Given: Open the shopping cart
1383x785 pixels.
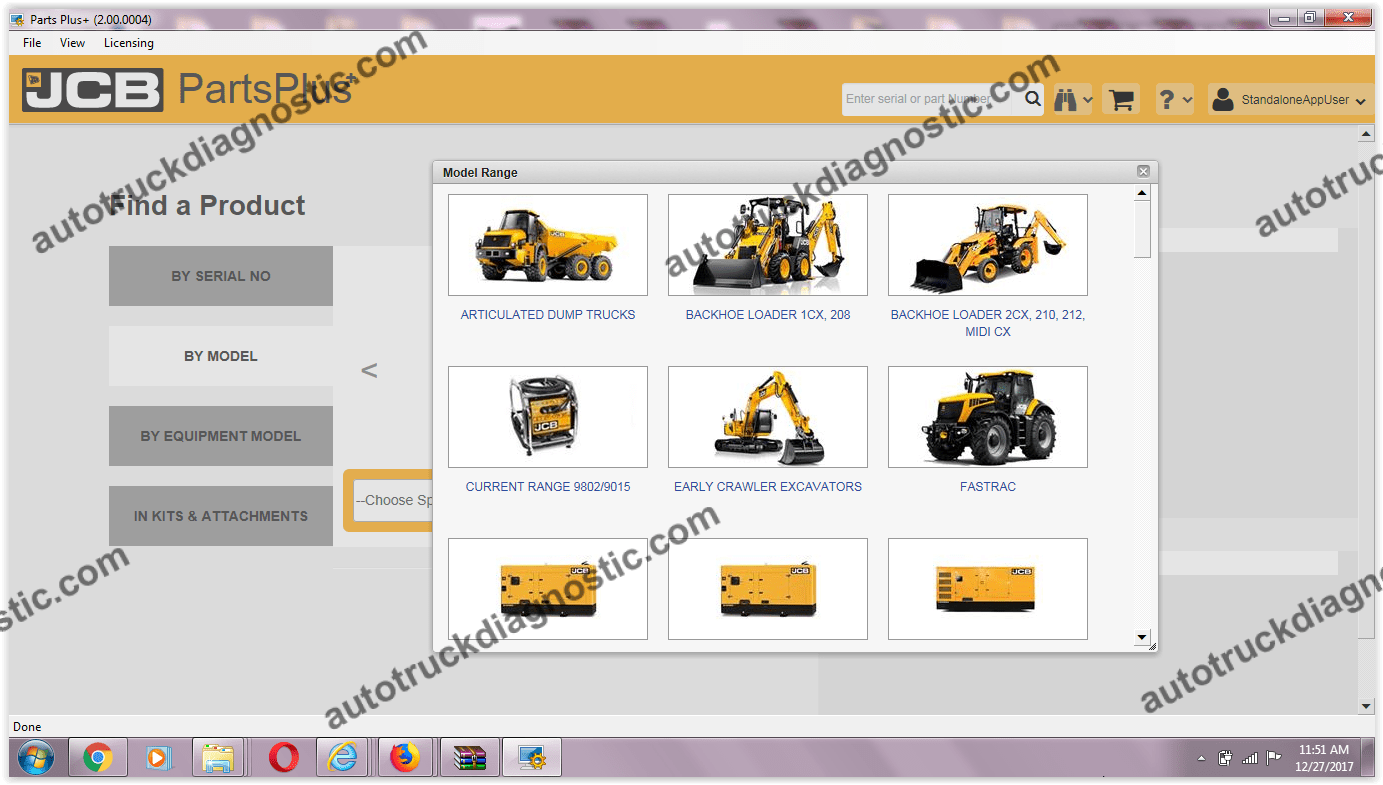Looking at the screenshot, I should click(1120, 99).
